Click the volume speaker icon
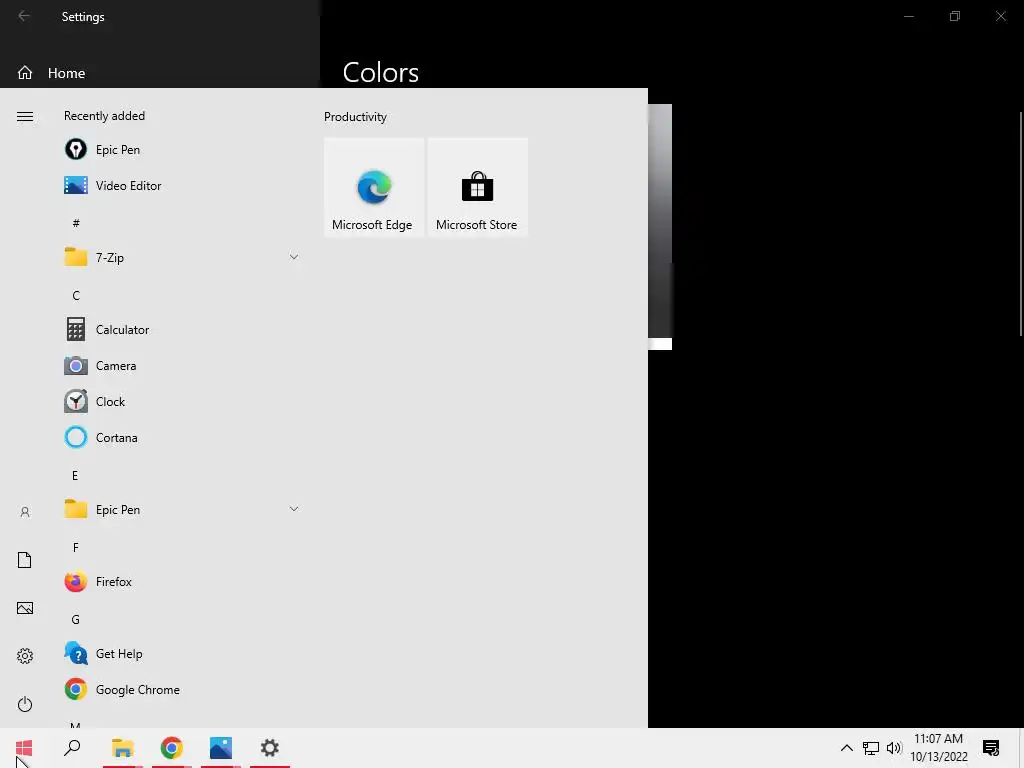The image size is (1024, 768). tap(894, 748)
